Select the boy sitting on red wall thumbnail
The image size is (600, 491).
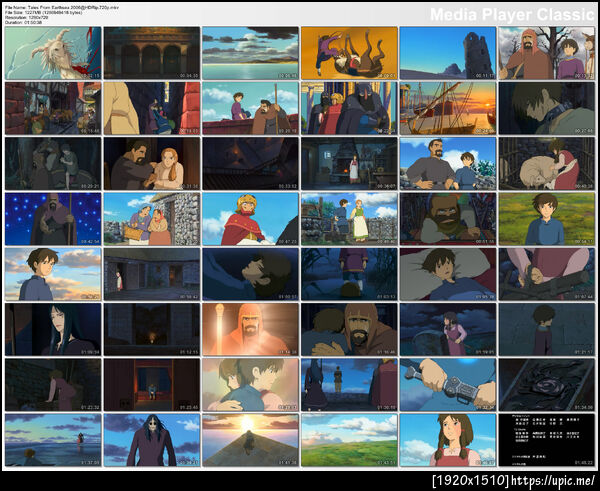[251, 108]
